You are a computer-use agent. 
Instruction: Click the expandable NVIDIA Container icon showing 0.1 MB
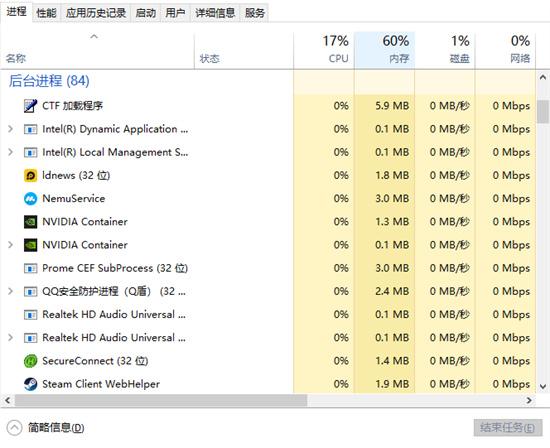point(30,245)
